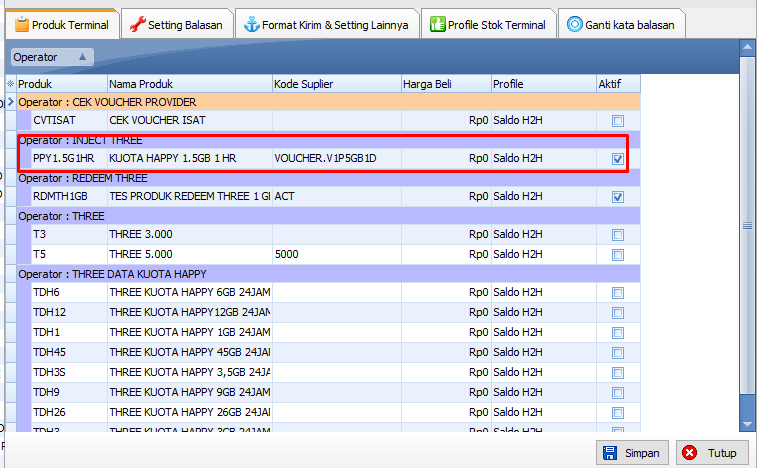Image resolution: width=757 pixels, height=468 pixels.
Task: Select the TDH6 product code cell
Action: tap(69, 292)
